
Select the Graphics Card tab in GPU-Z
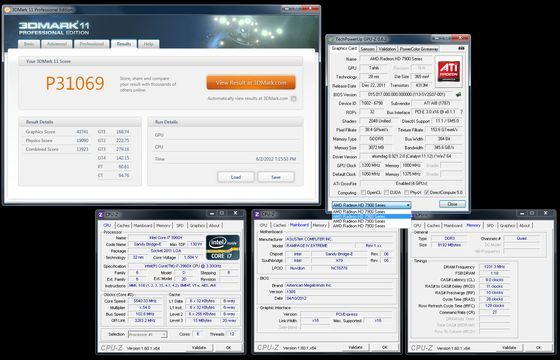[x=344, y=48]
